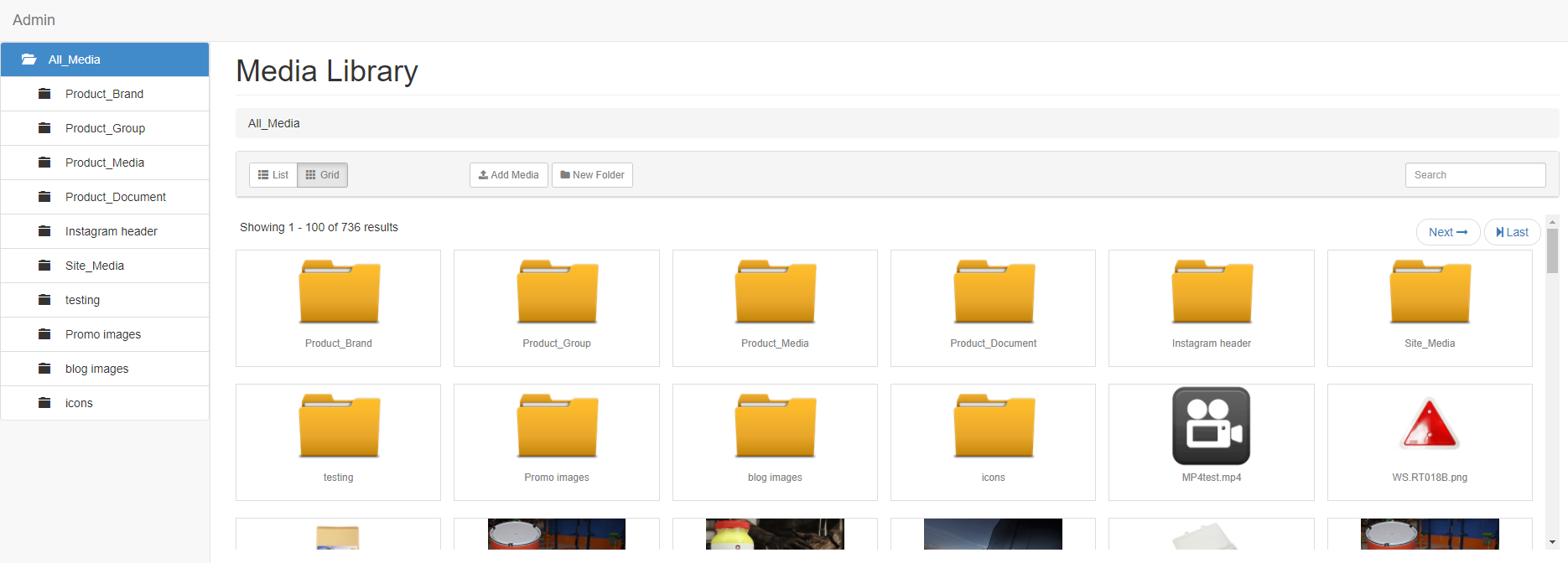Image resolution: width=1568 pixels, height=563 pixels.
Task: Click folder icon beside blog images in sidebar
Action: pyautogui.click(x=44, y=369)
